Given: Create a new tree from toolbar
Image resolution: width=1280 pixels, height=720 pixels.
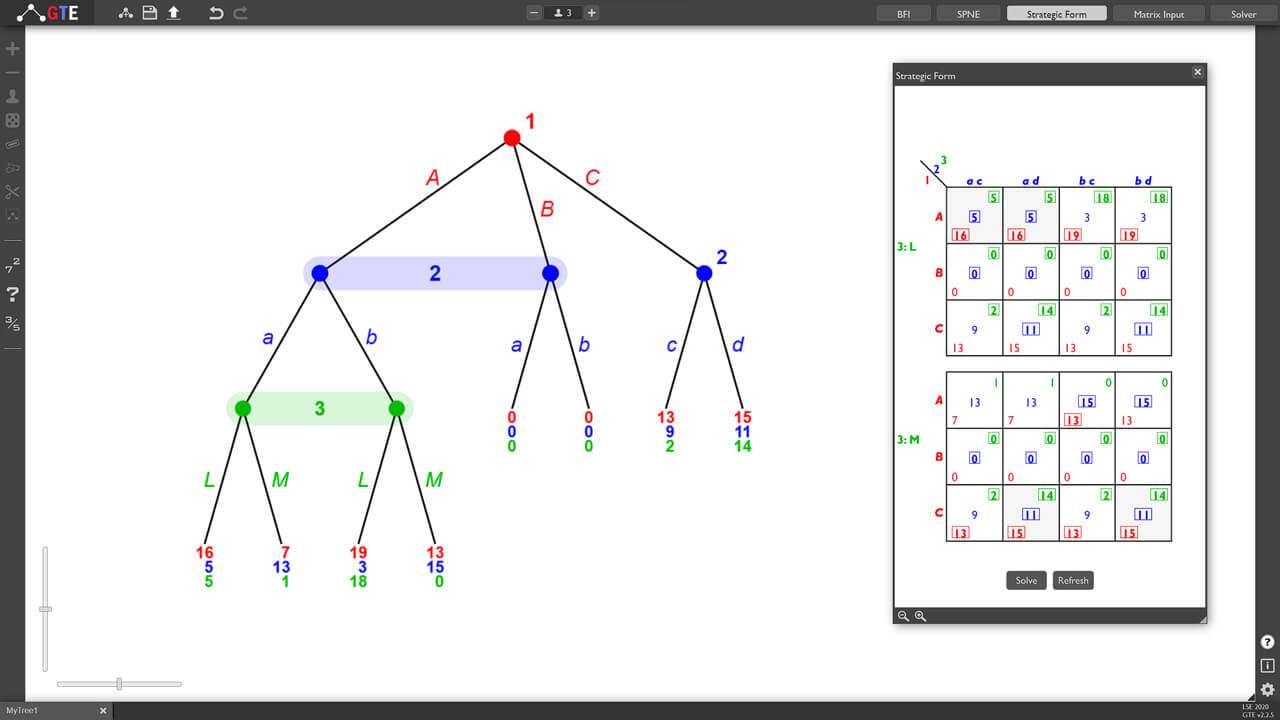Looking at the screenshot, I should click(126, 13).
